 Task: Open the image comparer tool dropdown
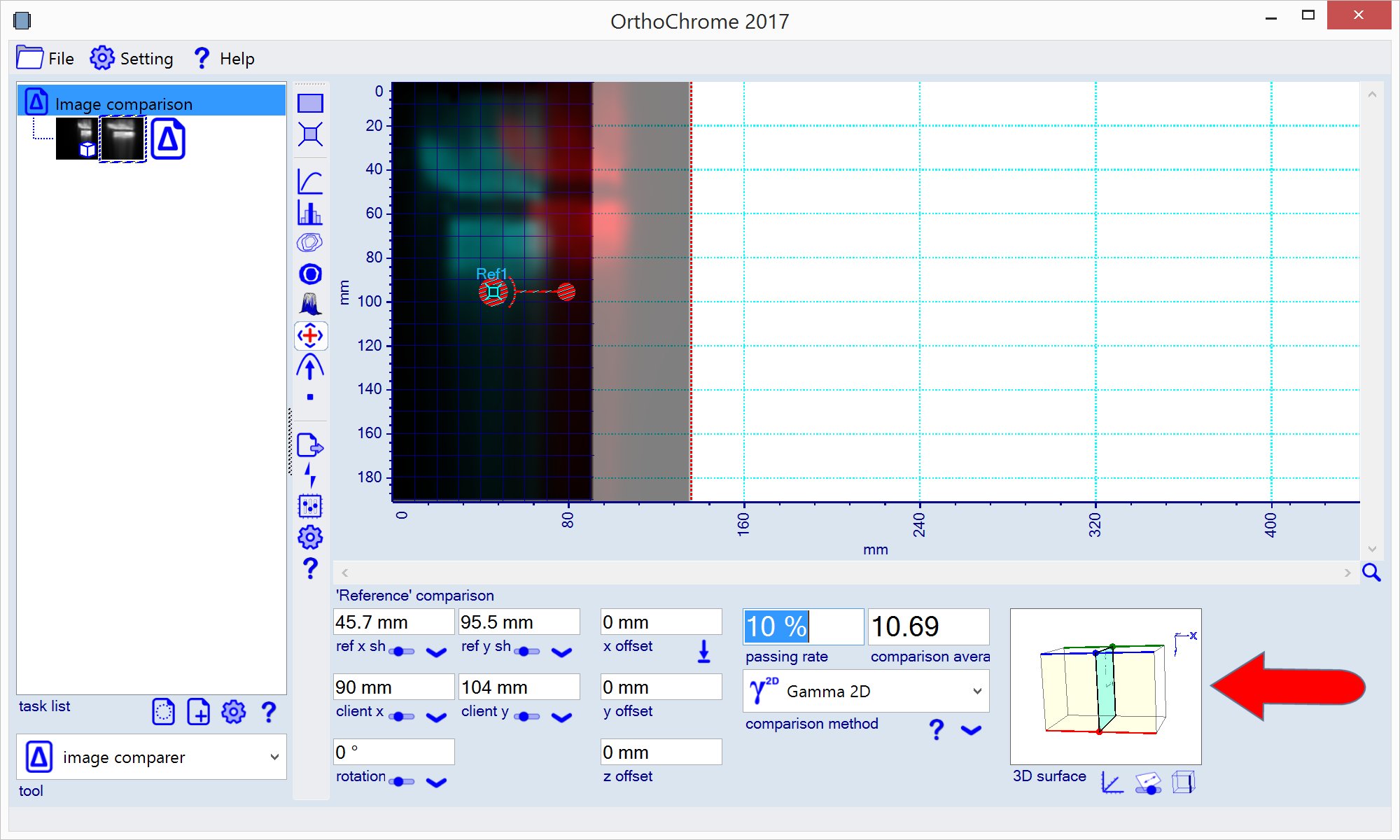point(151,757)
